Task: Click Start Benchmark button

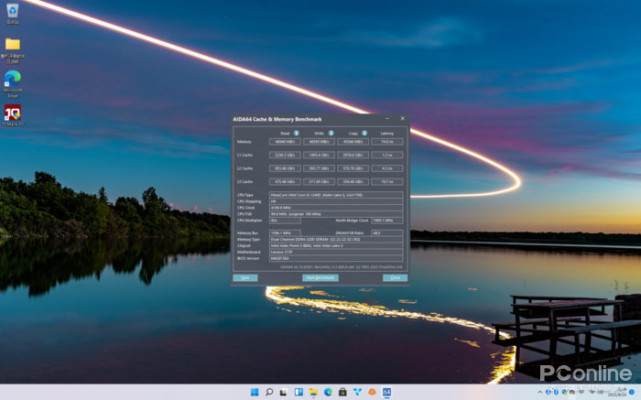Action: pyautogui.click(x=320, y=277)
